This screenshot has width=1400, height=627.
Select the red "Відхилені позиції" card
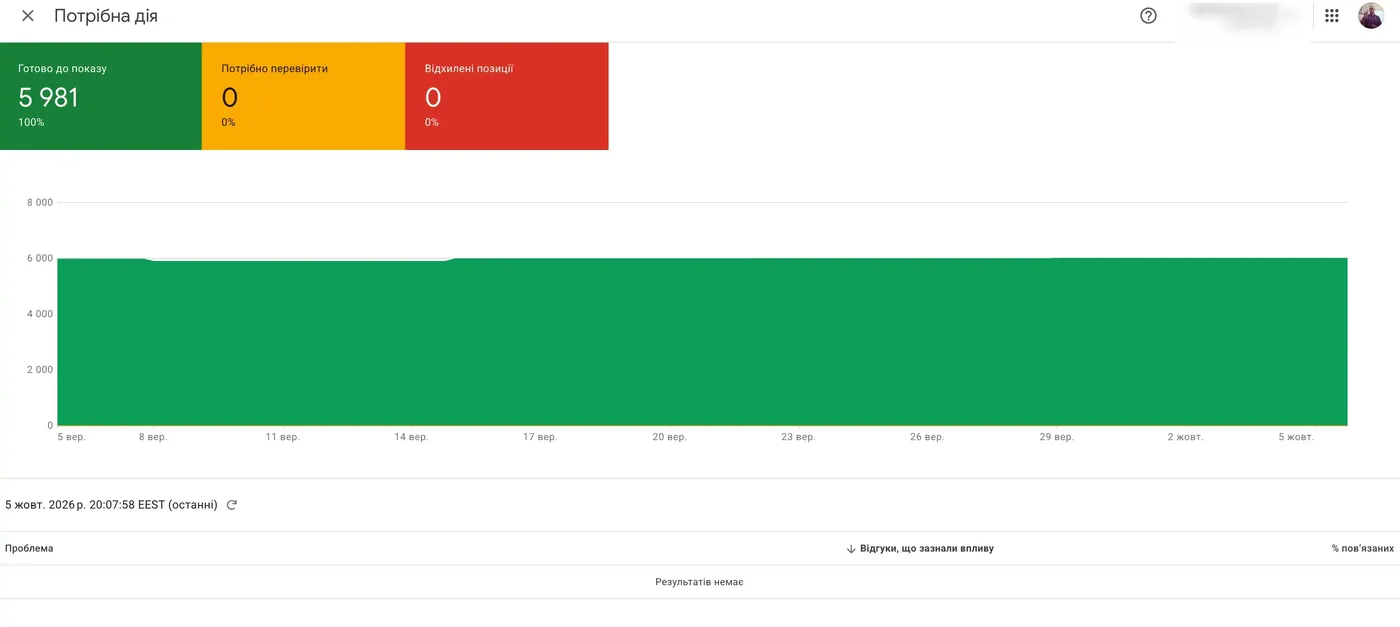[507, 96]
